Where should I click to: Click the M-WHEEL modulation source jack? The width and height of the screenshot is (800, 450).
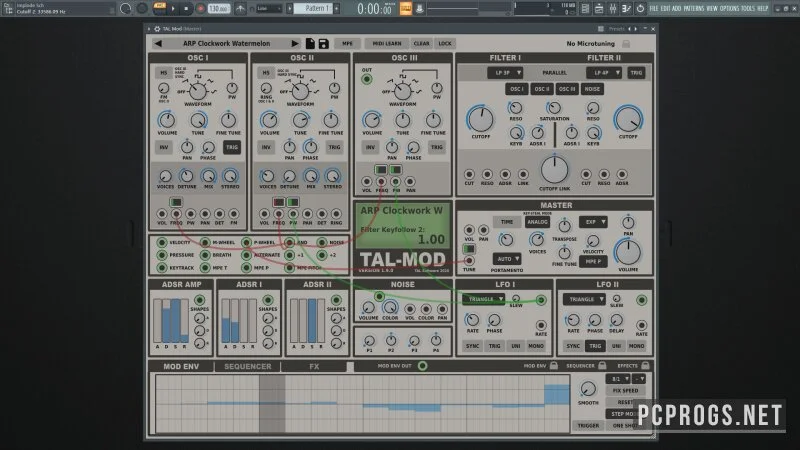click(205, 242)
